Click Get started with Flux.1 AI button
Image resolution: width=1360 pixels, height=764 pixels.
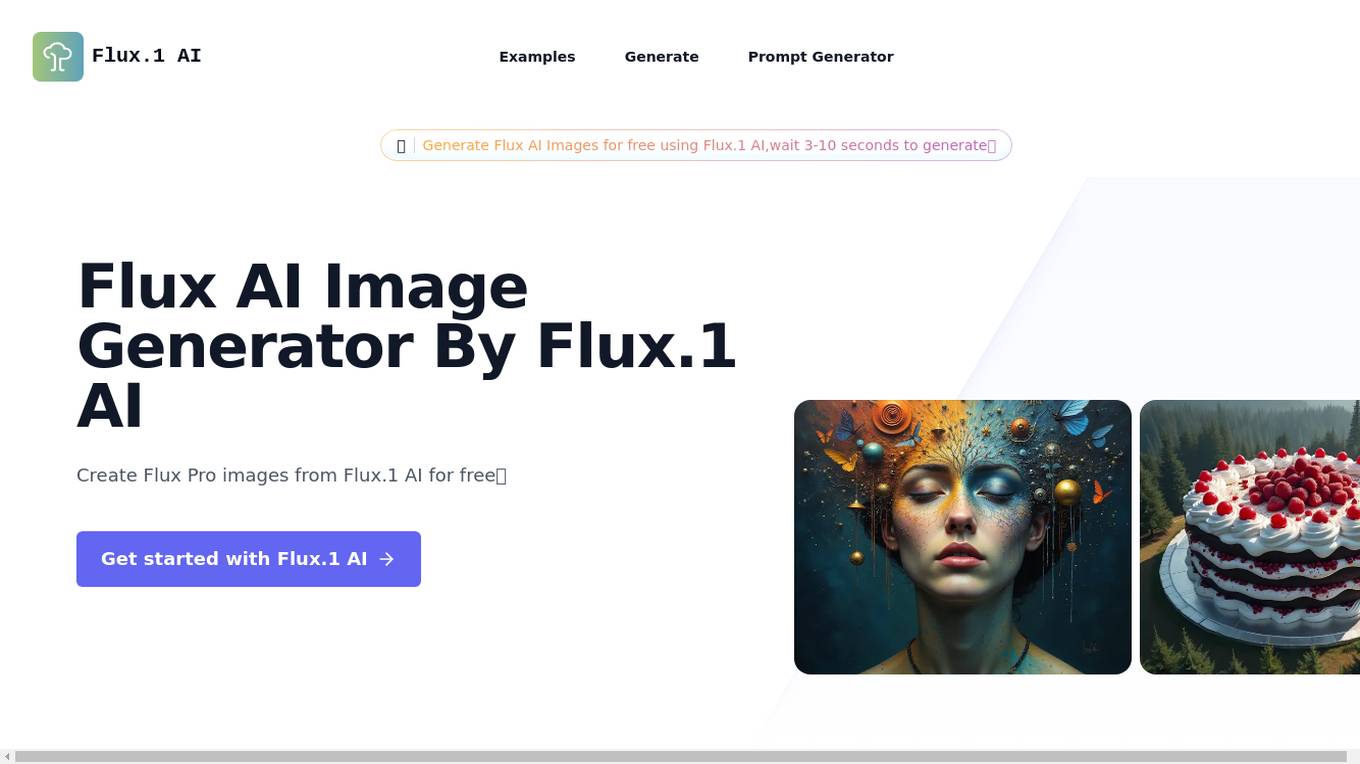tap(249, 559)
